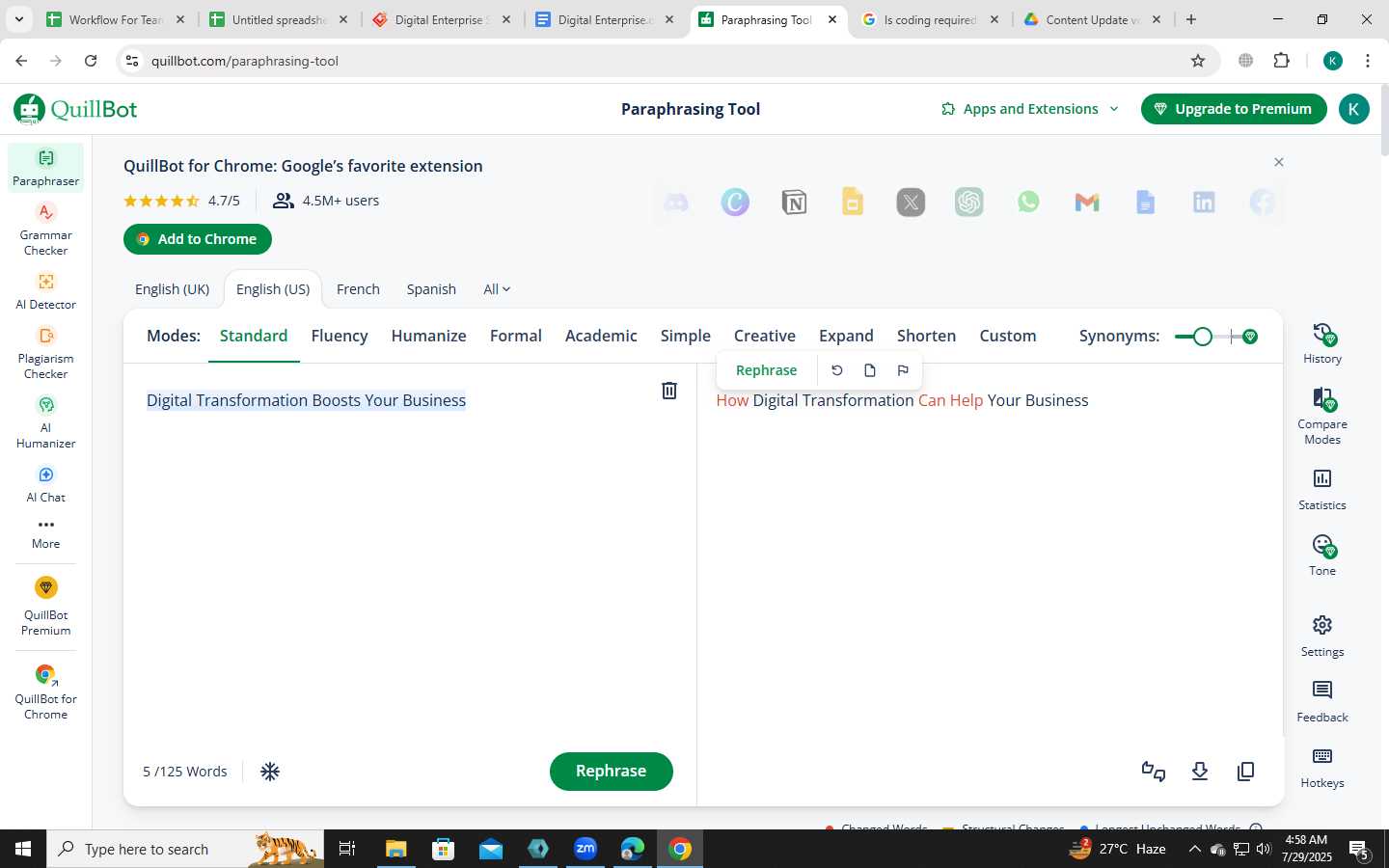Screen dimensions: 1389x868
Task: Switch to Fluency mode
Action: (x=340, y=336)
